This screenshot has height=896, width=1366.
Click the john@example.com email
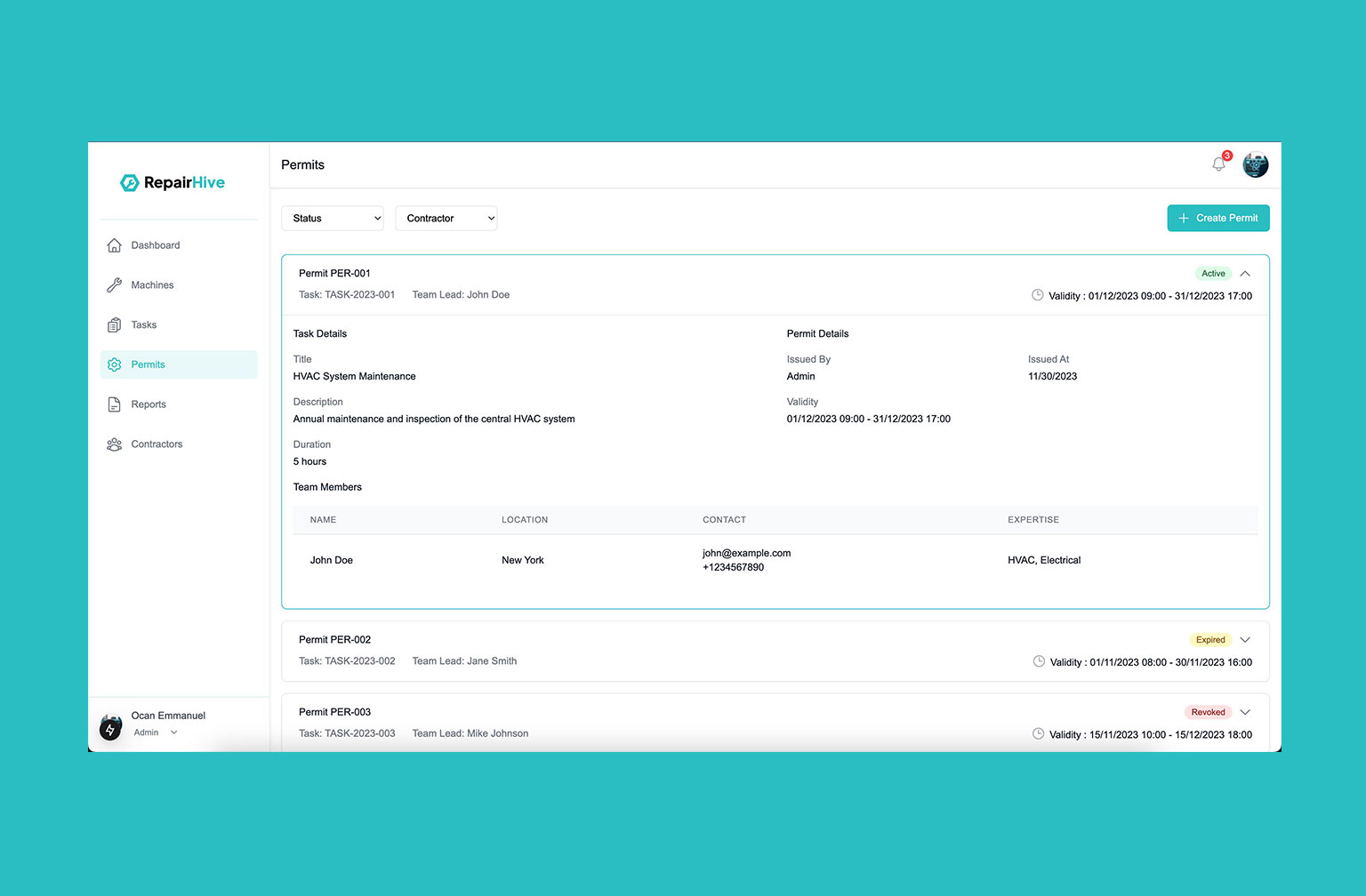[x=746, y=553]
